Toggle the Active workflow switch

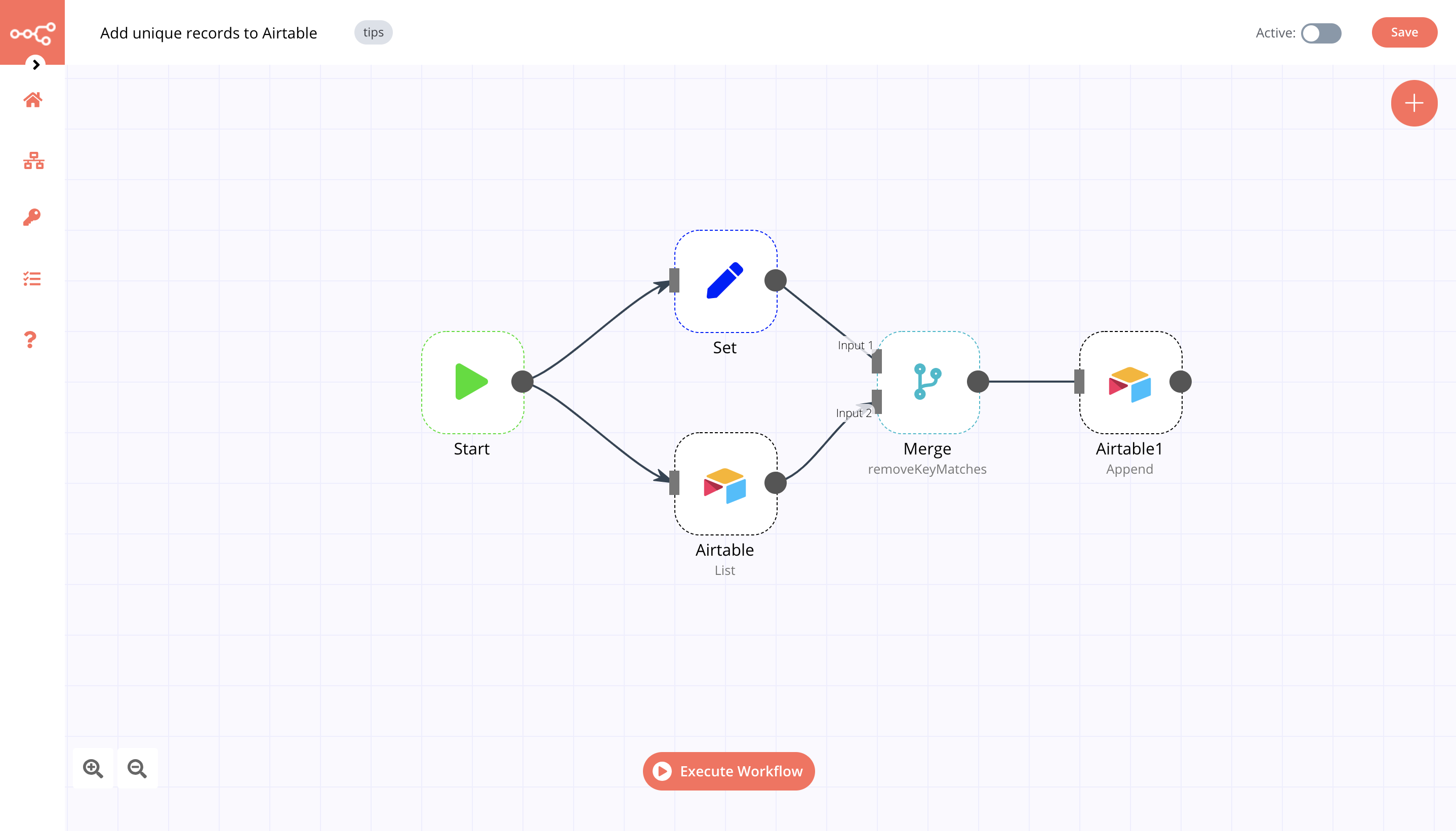pyautogui.click(x=1320, y=33)
